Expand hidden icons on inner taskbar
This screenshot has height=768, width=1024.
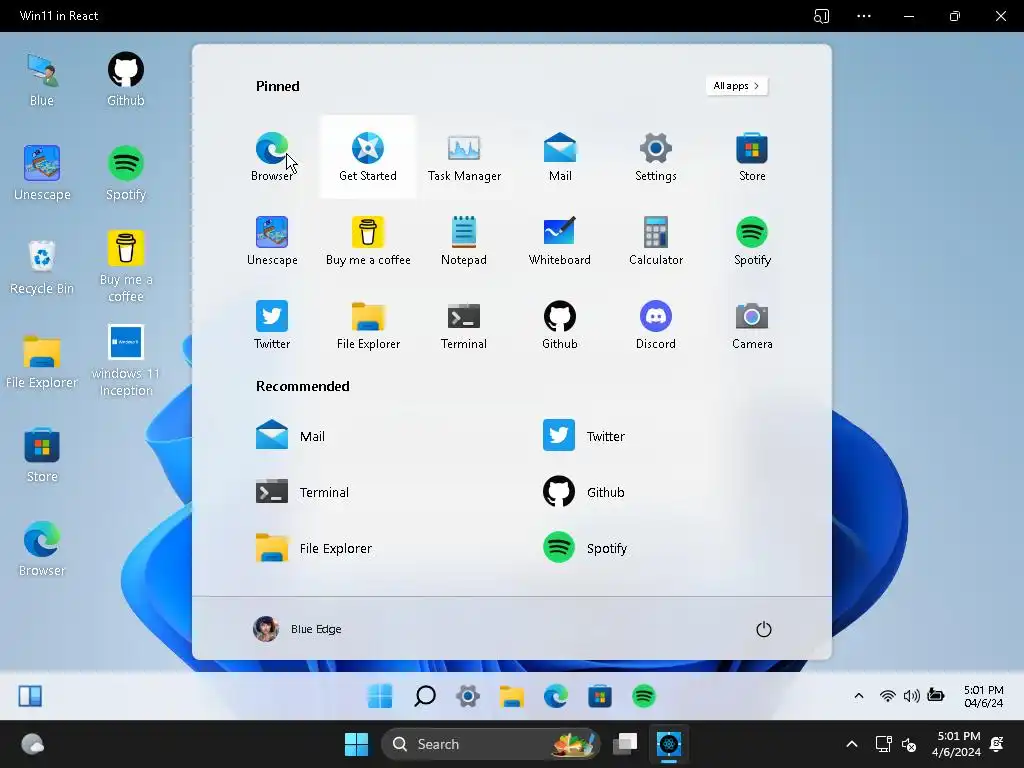tap(859, 696)
